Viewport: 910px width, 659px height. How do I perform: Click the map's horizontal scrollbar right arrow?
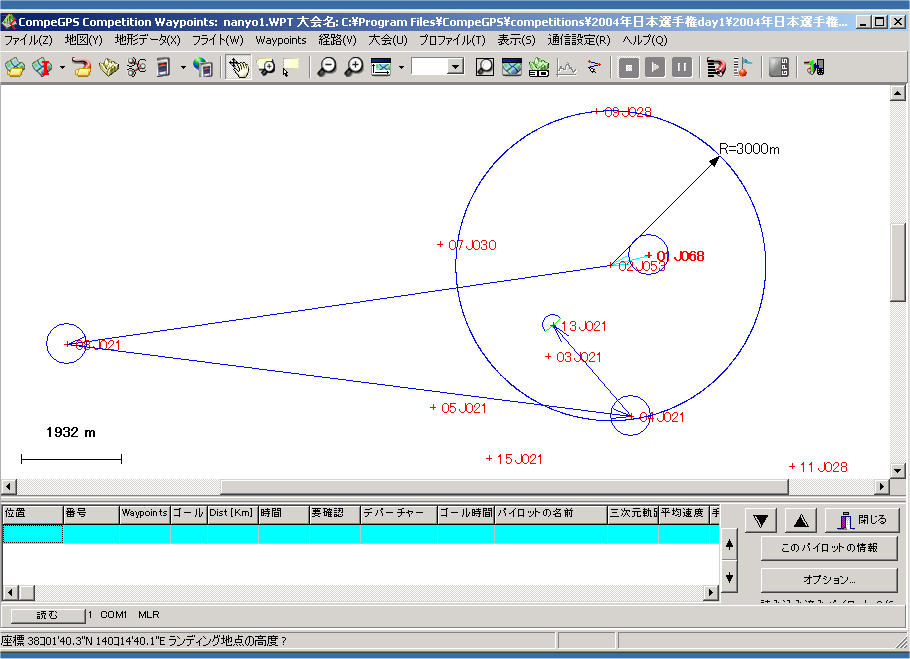882,486
